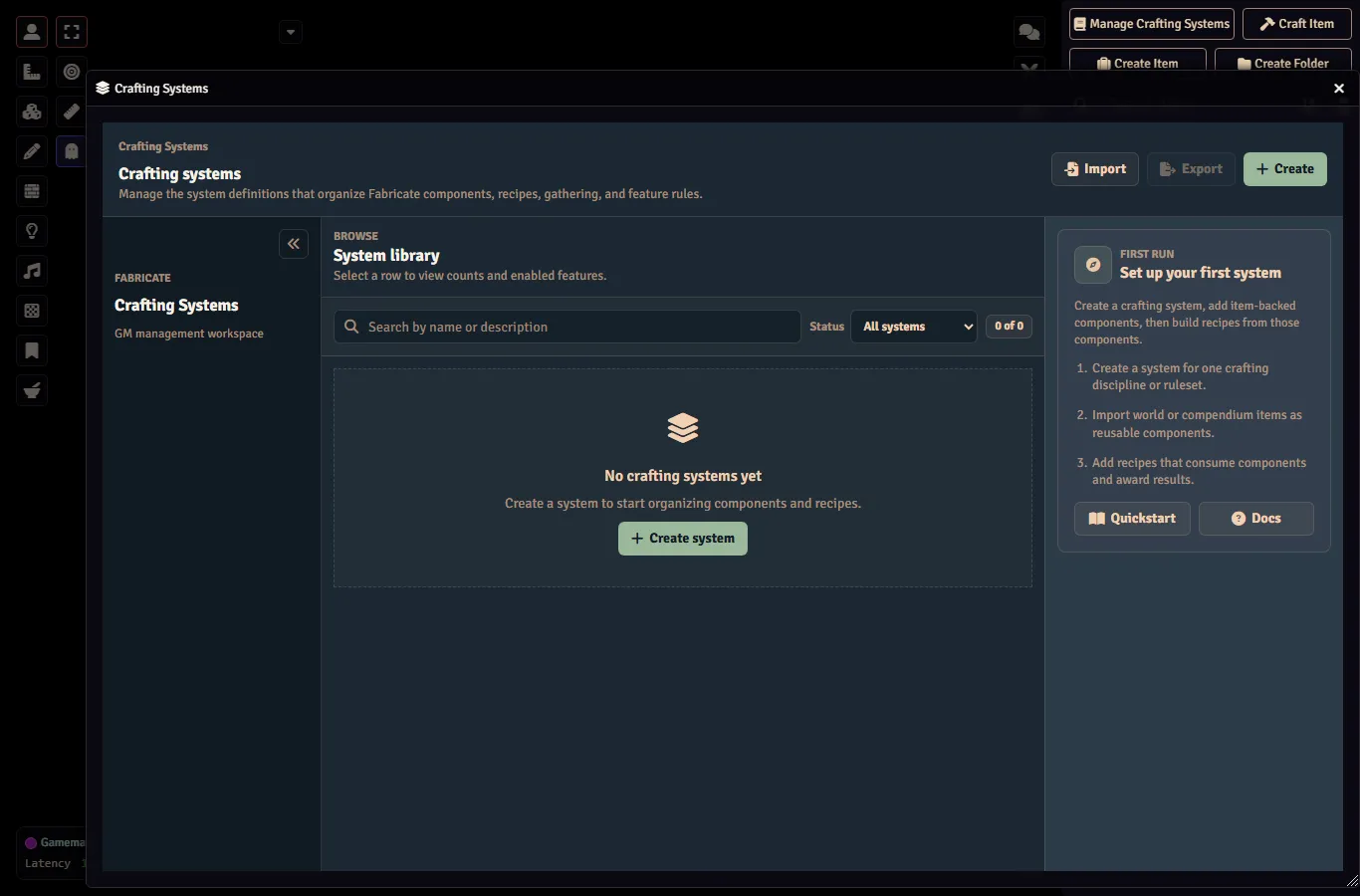This screenshot has width=1360, height=896.
Task: Click the Crafting Systems window layers icon
Action: 103,88
